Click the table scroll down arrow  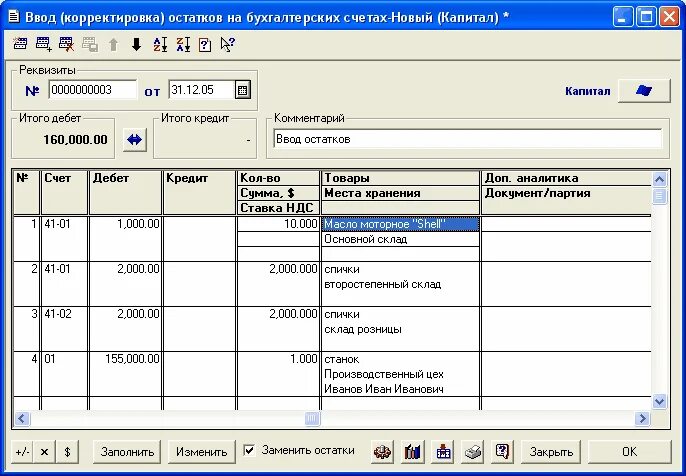pyautogui.click(x=659, y=401)
